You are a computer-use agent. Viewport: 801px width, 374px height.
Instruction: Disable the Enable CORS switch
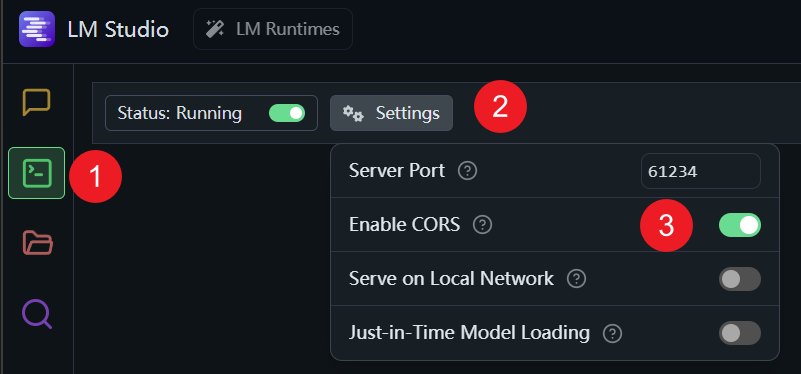coord(740,225)
